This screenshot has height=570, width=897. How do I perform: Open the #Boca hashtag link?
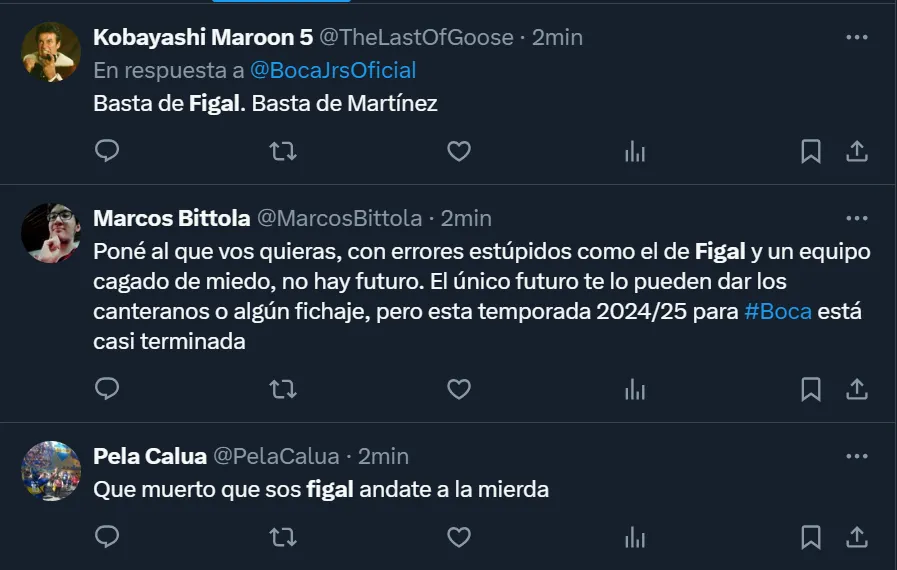pyautogui.click(x=777, y=311)
